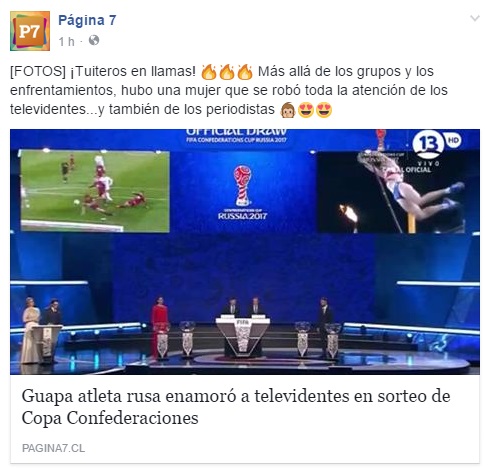Click the first fire emoji

(x=209, y=72)
